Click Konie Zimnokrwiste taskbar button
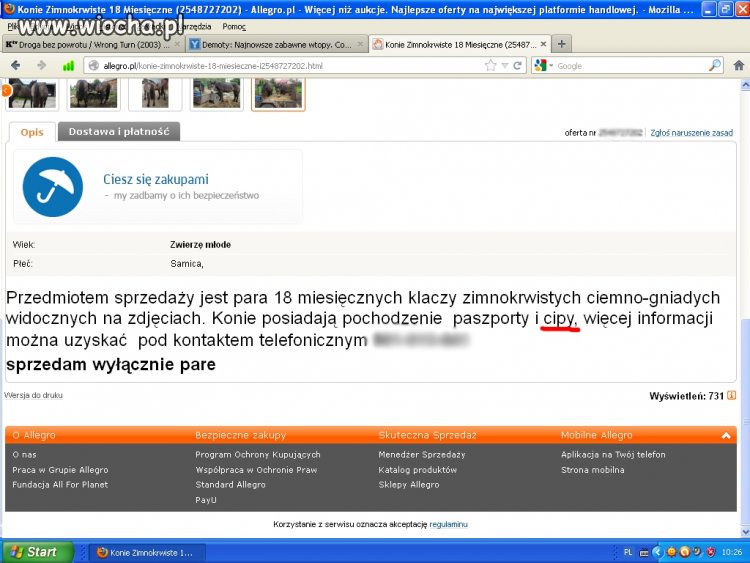The image size is (750, 563). coord(148,552)
